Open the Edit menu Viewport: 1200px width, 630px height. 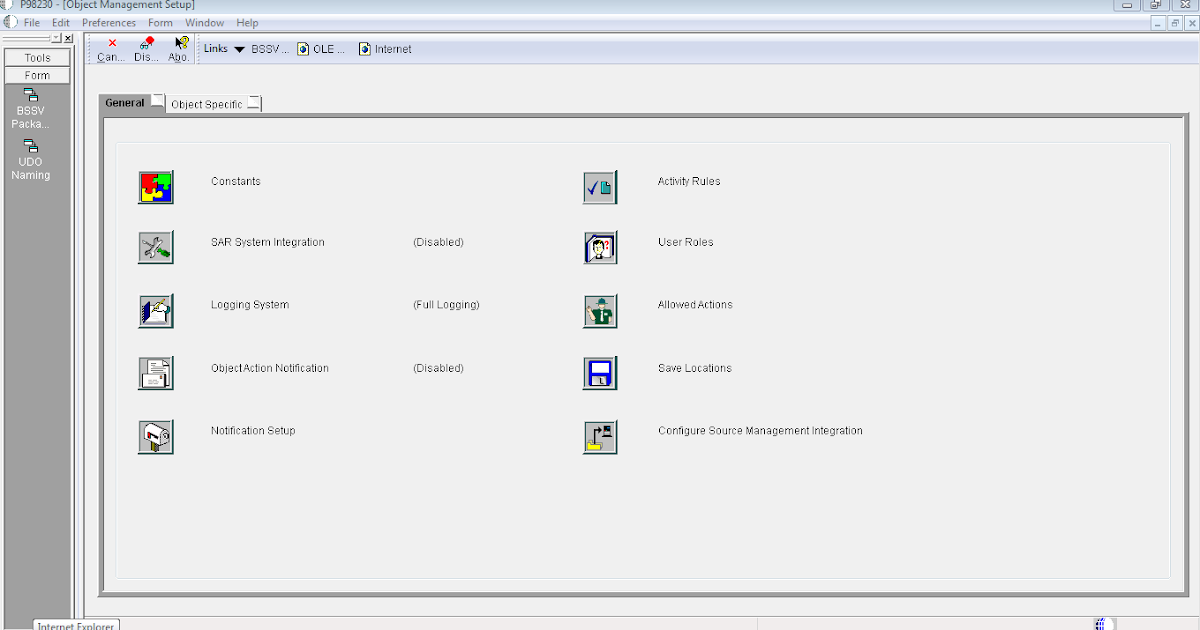click(x=61, y=23)
